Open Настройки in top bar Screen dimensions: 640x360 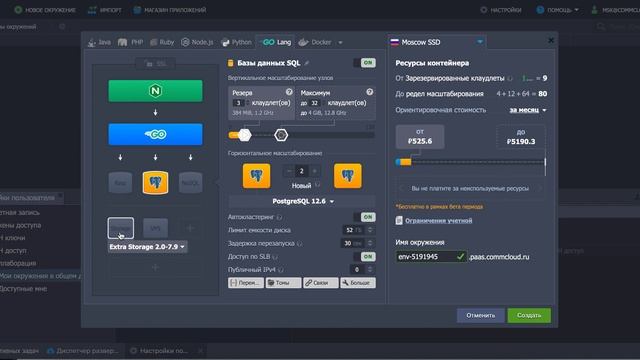pos(501,10)
